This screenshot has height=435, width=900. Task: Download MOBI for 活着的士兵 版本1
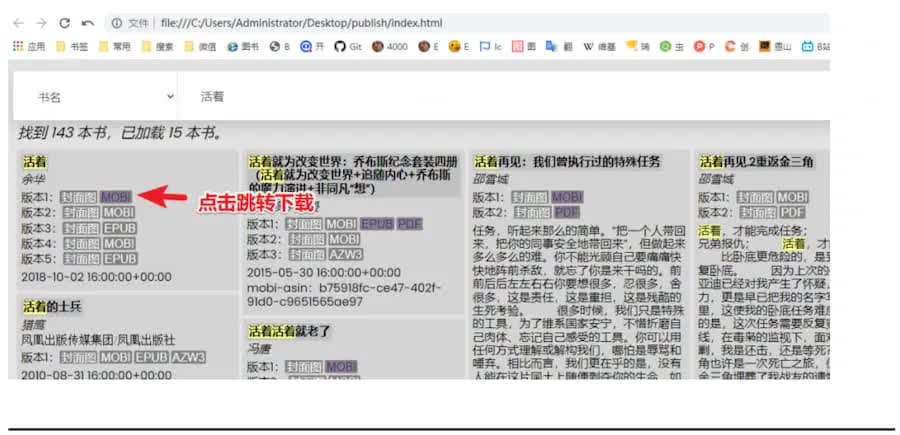coord(115,358)
